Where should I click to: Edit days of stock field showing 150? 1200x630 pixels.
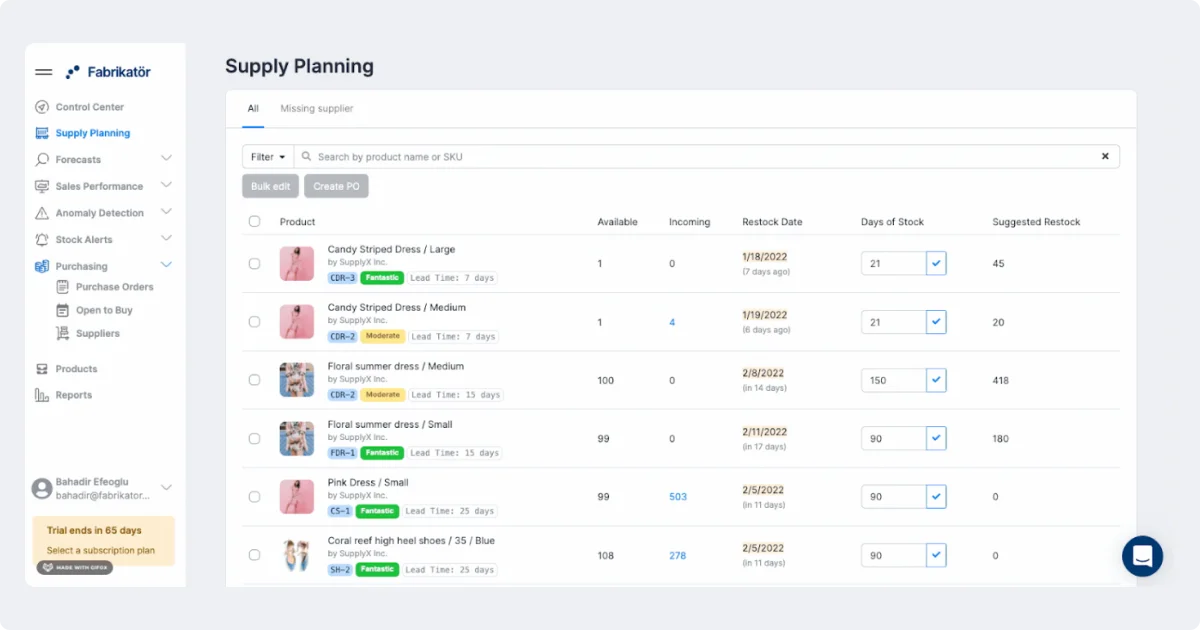pos(893,380)
